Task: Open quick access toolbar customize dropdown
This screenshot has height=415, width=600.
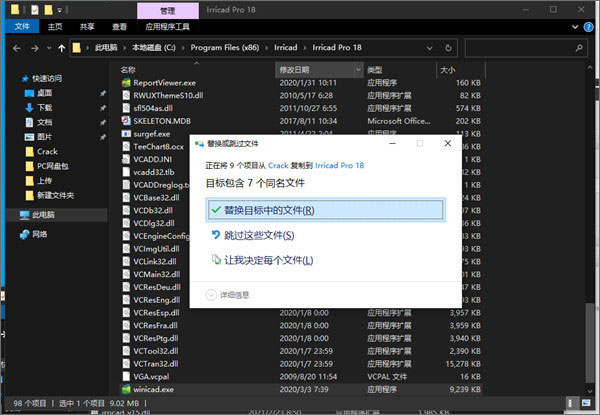Action: coord(60,10)
